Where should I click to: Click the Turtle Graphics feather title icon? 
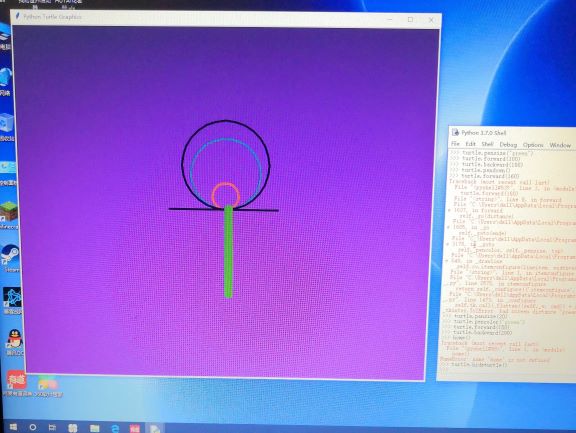(x=17, y=16)
